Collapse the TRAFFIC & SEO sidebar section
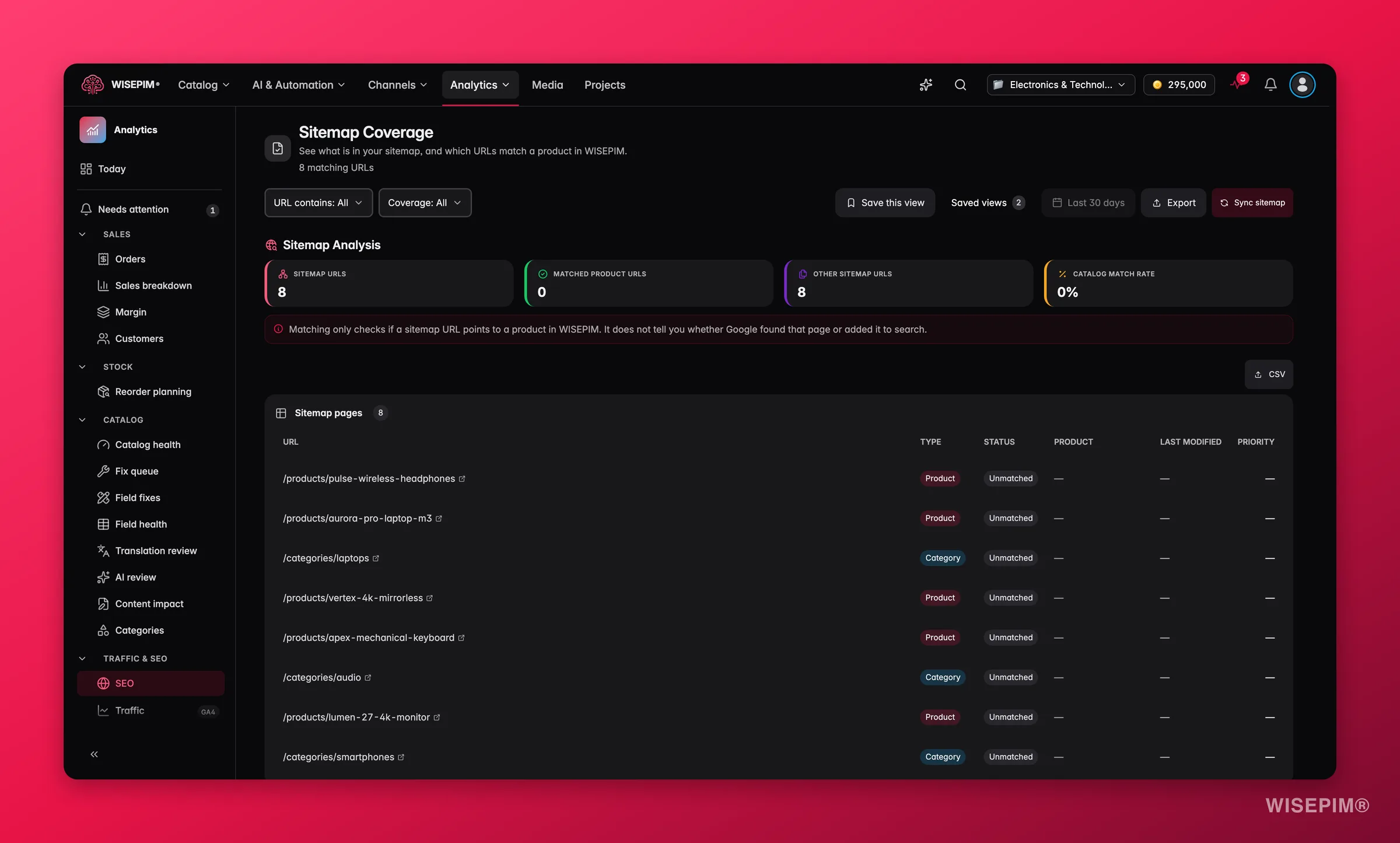The image size is (1400, 843). pyautogui.click(x=82, y=658)
